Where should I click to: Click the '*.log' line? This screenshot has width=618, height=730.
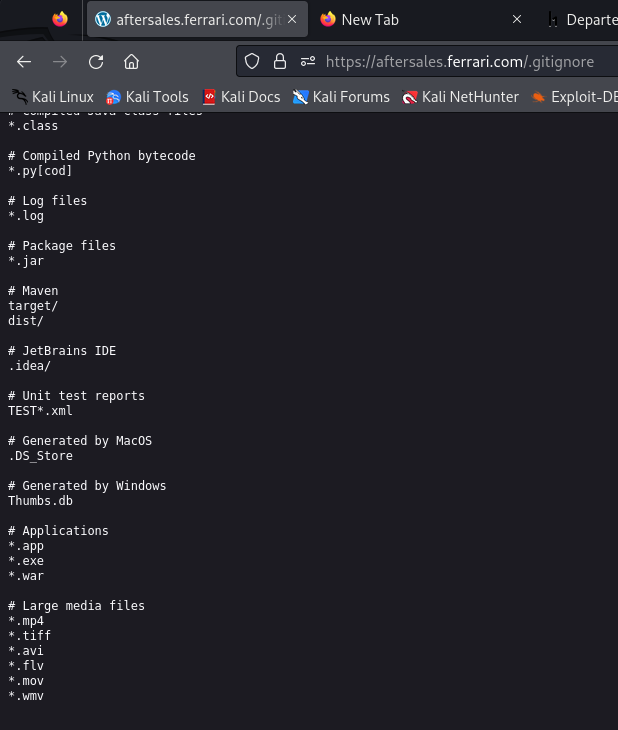(26, 216)
